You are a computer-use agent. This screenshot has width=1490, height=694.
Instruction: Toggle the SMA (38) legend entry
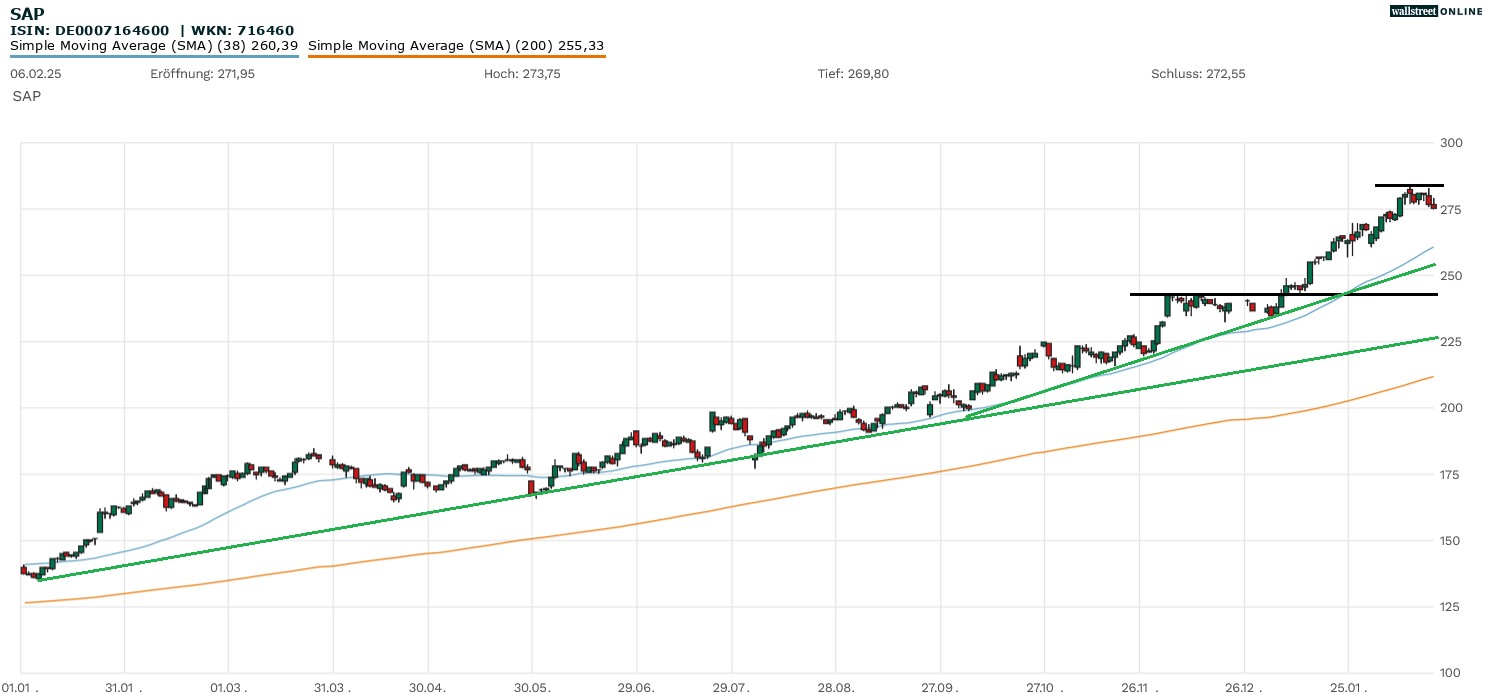[154, 46]
